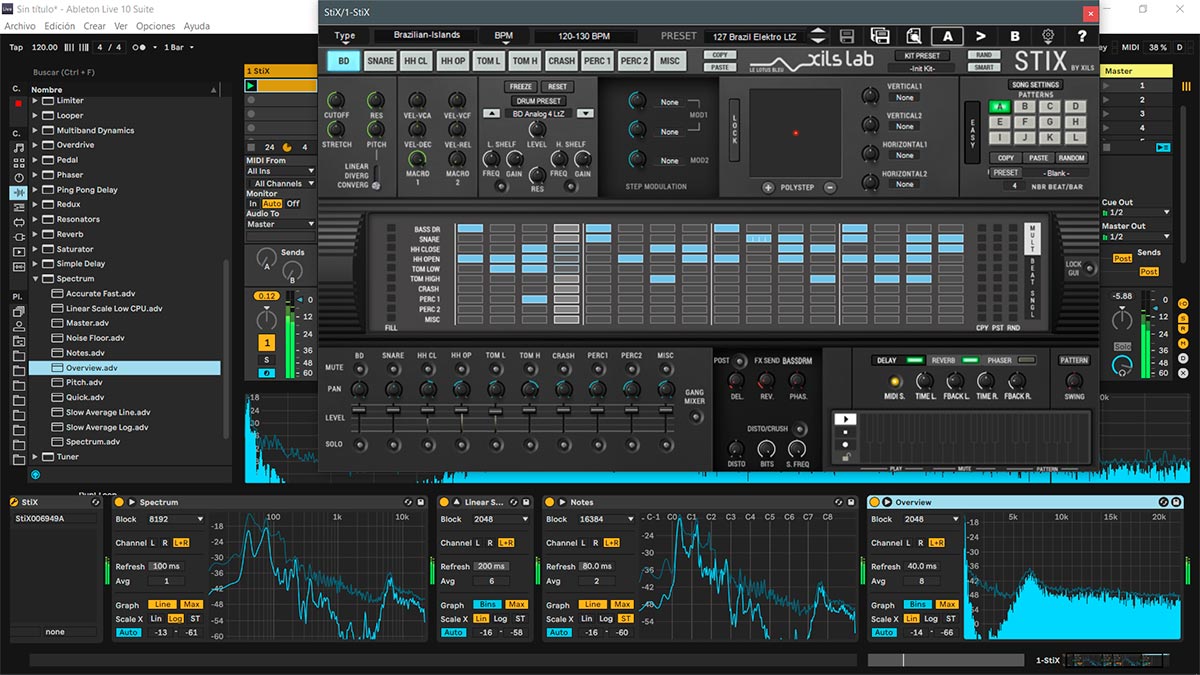Open the Crear menu
The width and height of the screenshot is (1200, 675).
click(95, 26)
